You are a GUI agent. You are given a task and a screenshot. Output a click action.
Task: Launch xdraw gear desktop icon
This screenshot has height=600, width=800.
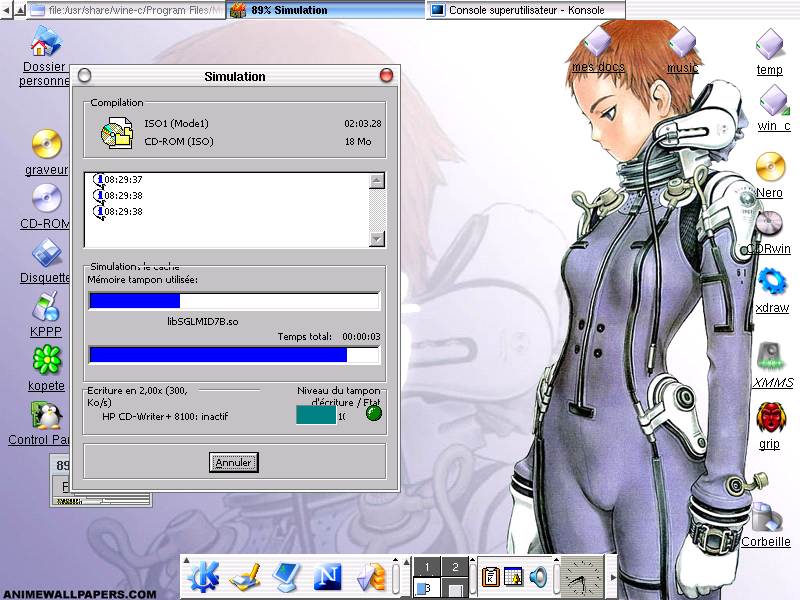click(x=772, y=281)
